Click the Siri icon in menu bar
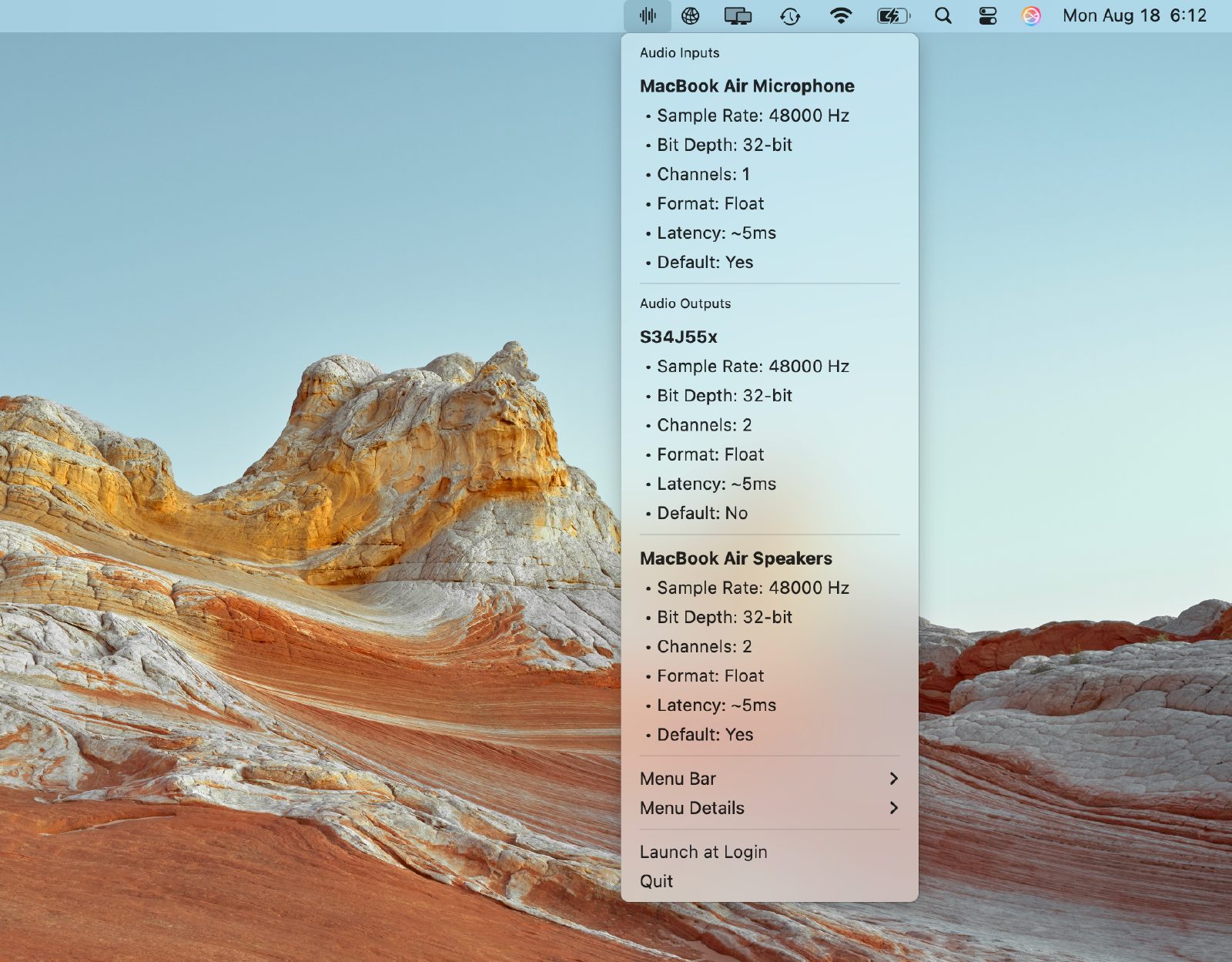The width and height of the screenshot is (1232, 962). coord(1031,15)
